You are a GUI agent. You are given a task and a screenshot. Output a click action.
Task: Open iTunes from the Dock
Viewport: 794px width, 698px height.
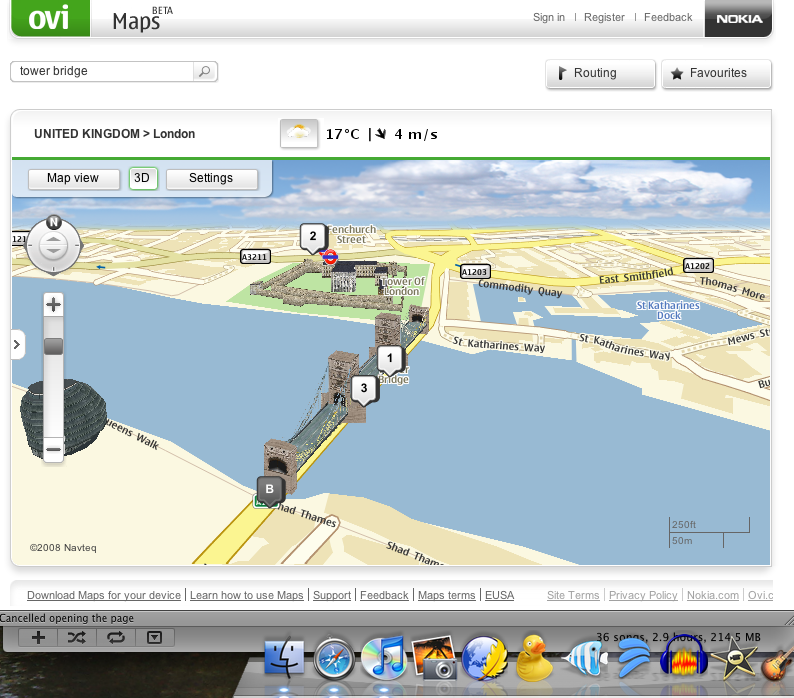(384, 657)
